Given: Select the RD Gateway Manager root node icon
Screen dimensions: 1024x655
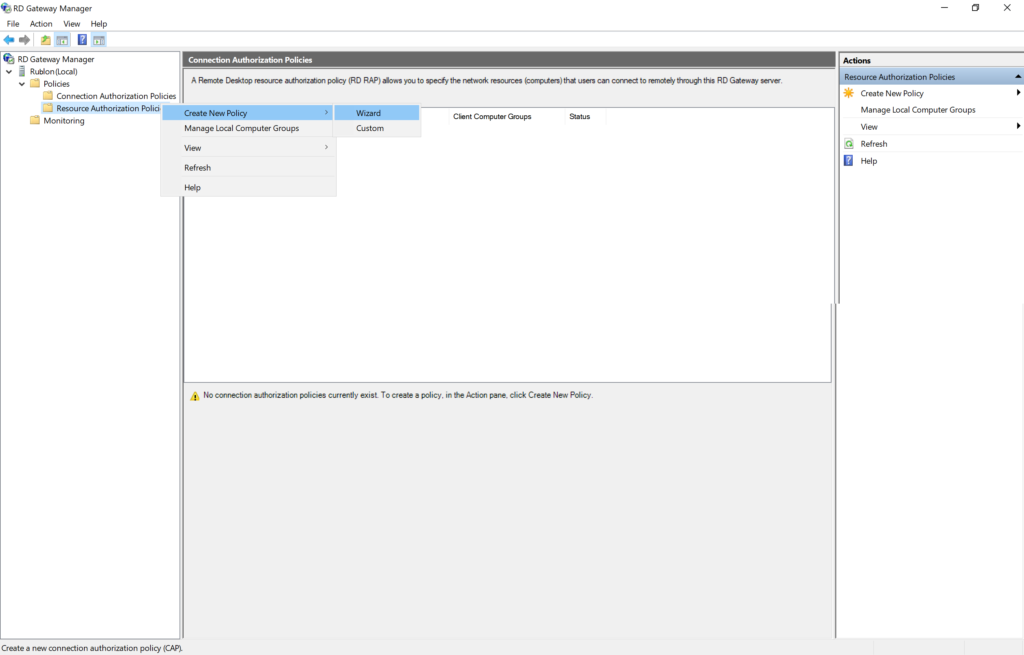Looking at the screenshot, I should [x=9, y=58].
